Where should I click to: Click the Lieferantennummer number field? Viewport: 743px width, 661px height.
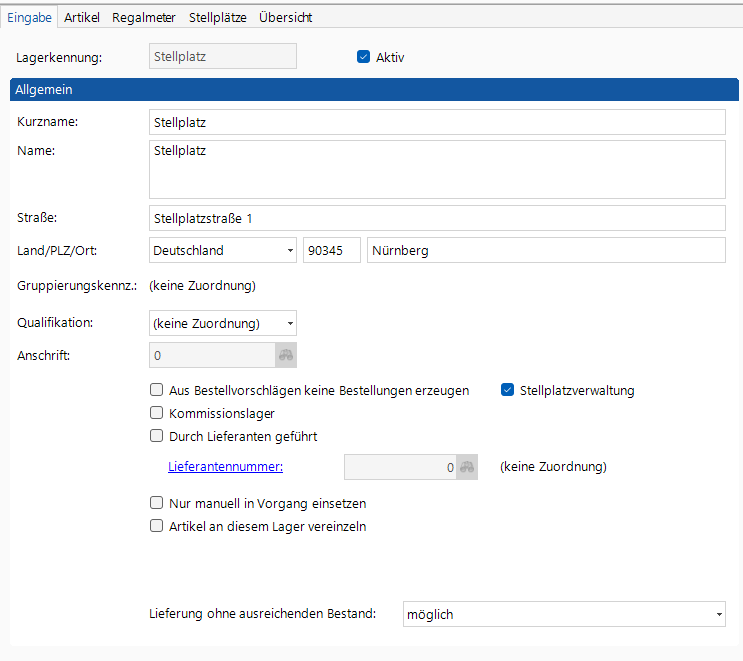(x=400, y=467)
